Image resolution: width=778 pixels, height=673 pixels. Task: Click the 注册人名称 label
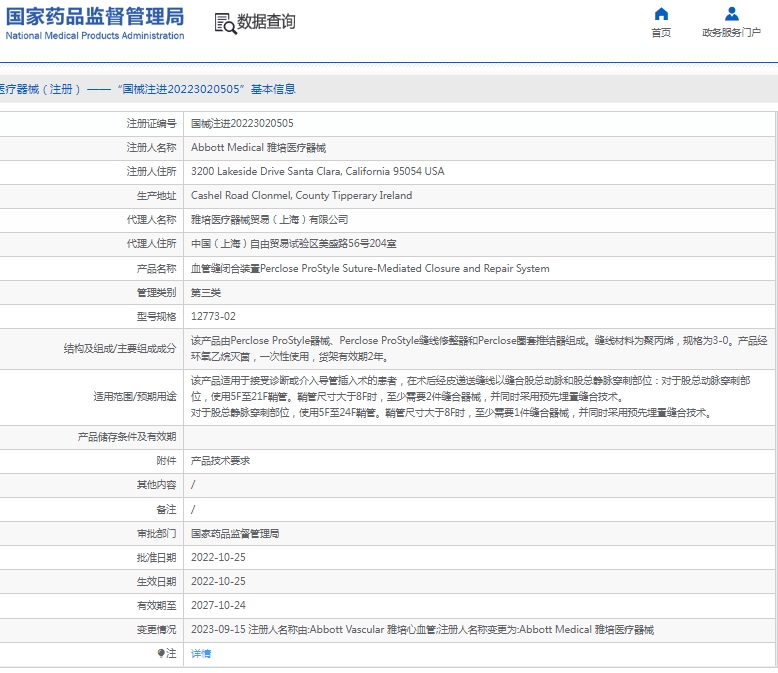pyautogui.click(x=151, y=147)
